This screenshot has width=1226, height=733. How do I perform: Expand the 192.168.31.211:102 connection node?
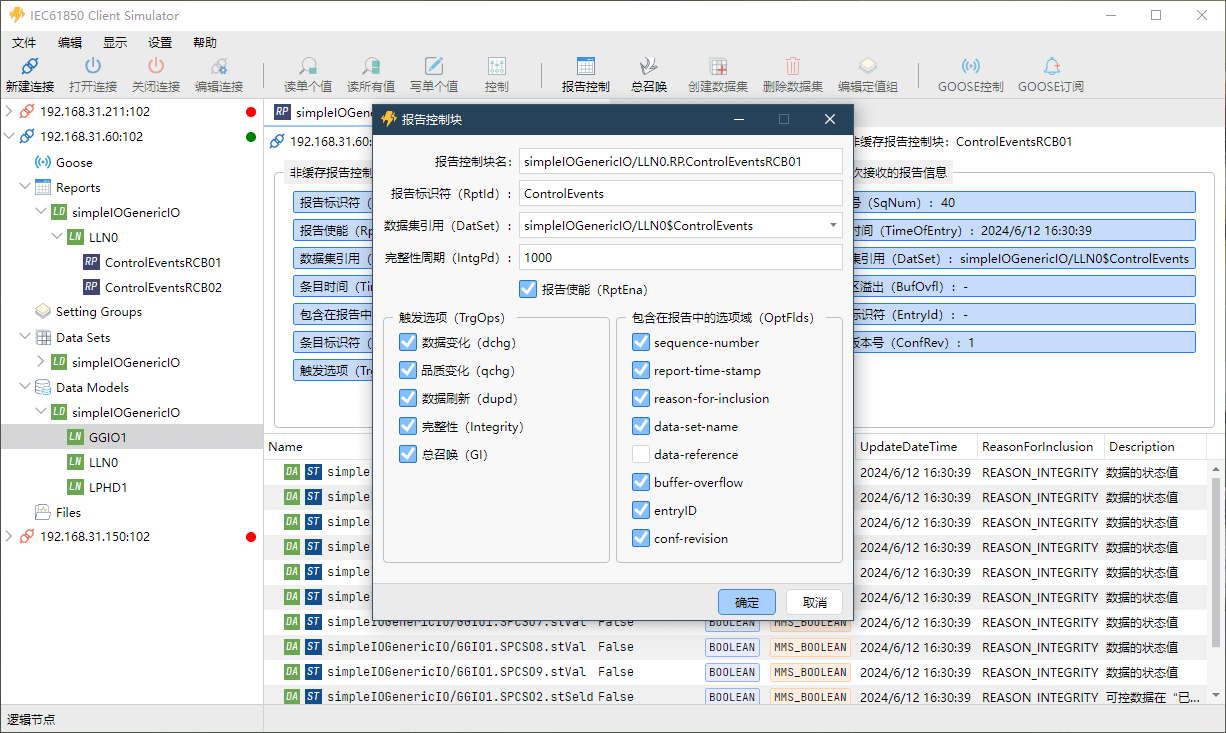(10, 111)
